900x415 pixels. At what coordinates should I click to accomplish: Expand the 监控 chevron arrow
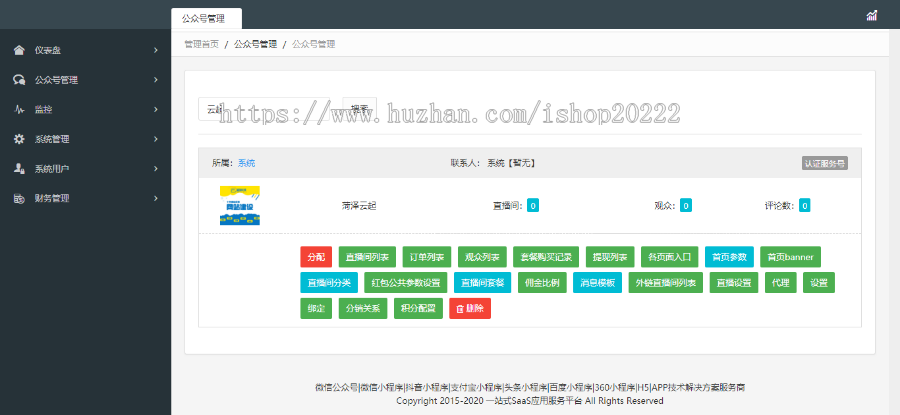(156, 110)
